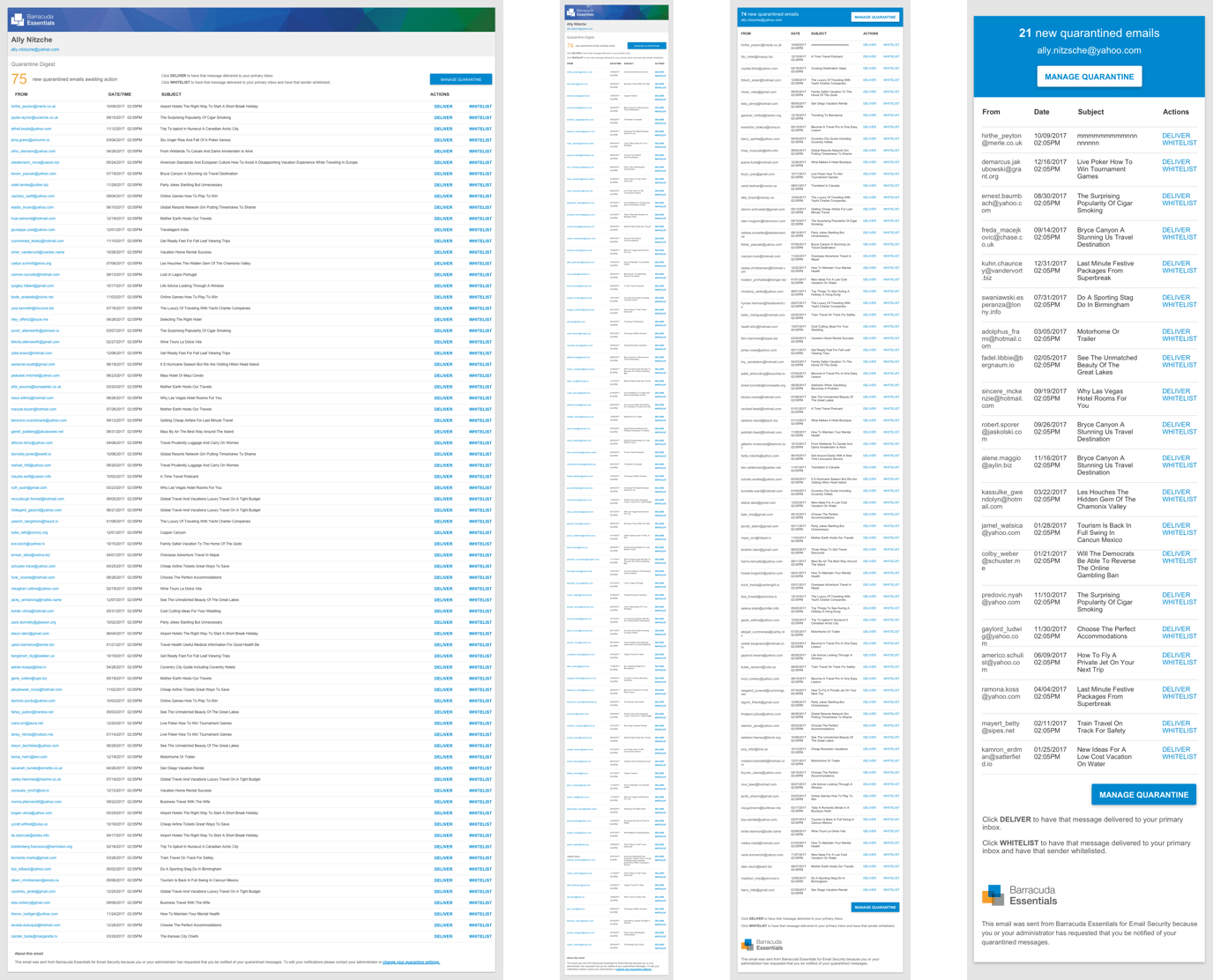Whitelist jayda.raynor sender in the wide digest

pyautogui.click(x=480, y=117)
